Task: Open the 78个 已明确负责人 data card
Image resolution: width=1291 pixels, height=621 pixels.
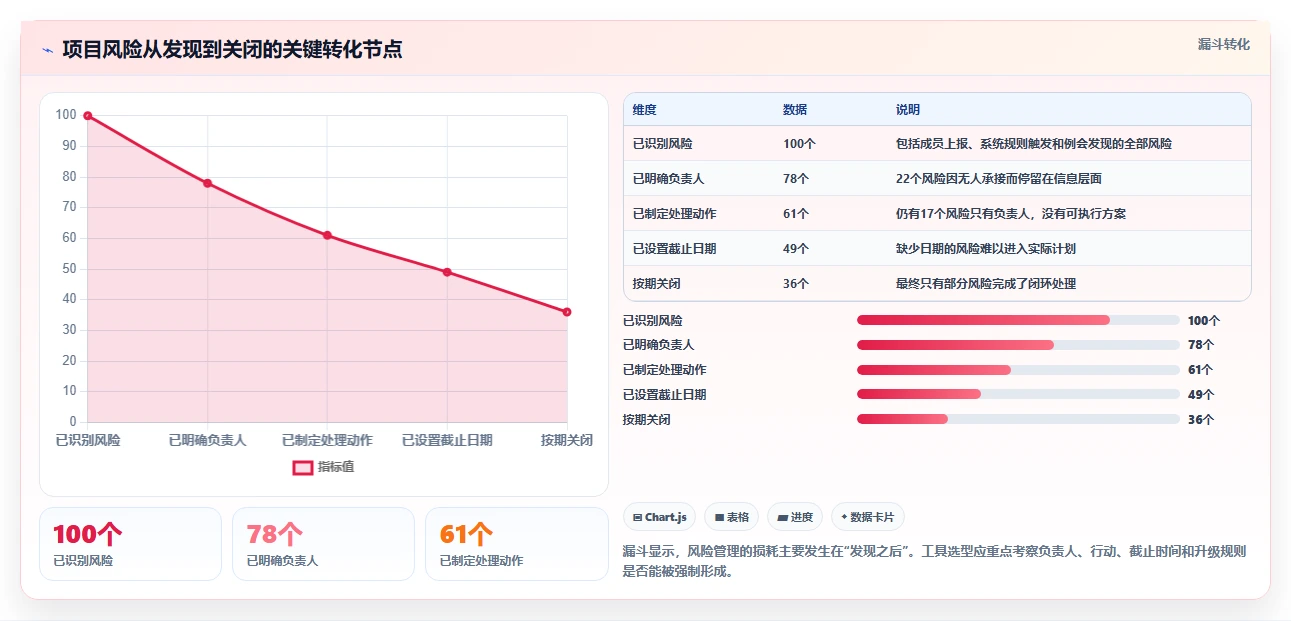Action: 323,544
